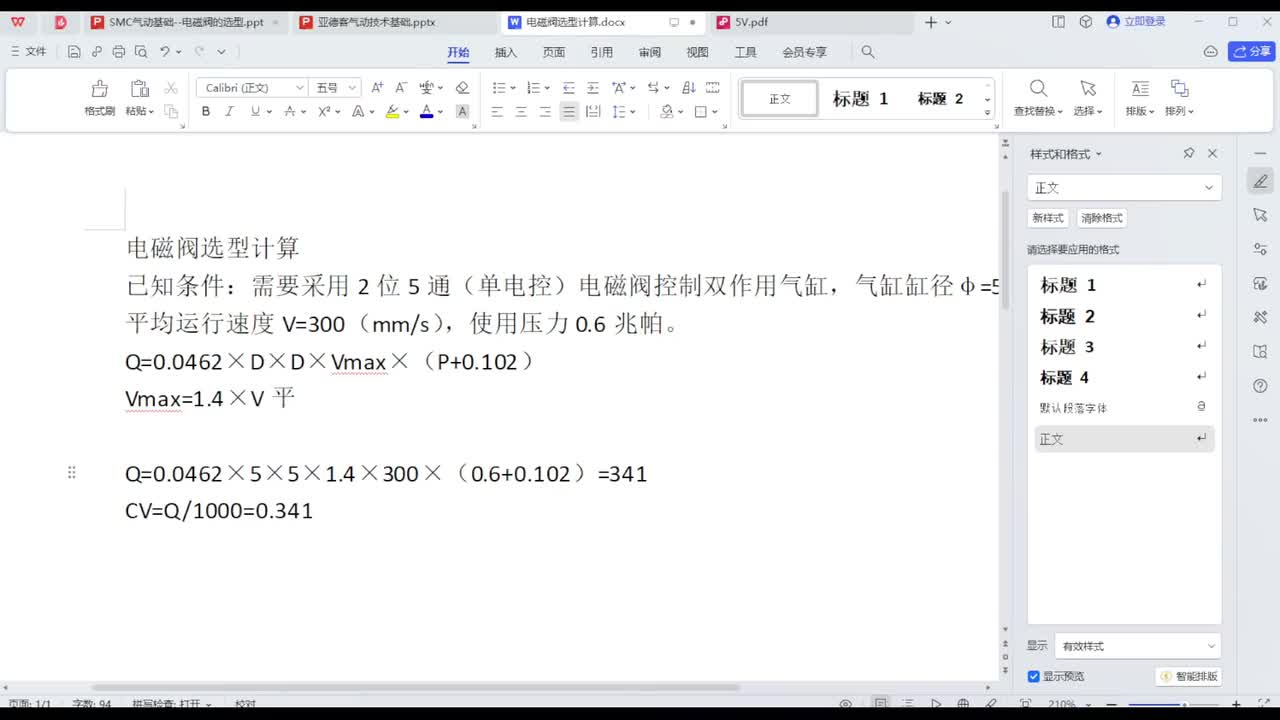Switch to the 页面 (Page) tab
Image resolution: width=1280 pixels, height=720 pixels.
[x=554, y=52]
